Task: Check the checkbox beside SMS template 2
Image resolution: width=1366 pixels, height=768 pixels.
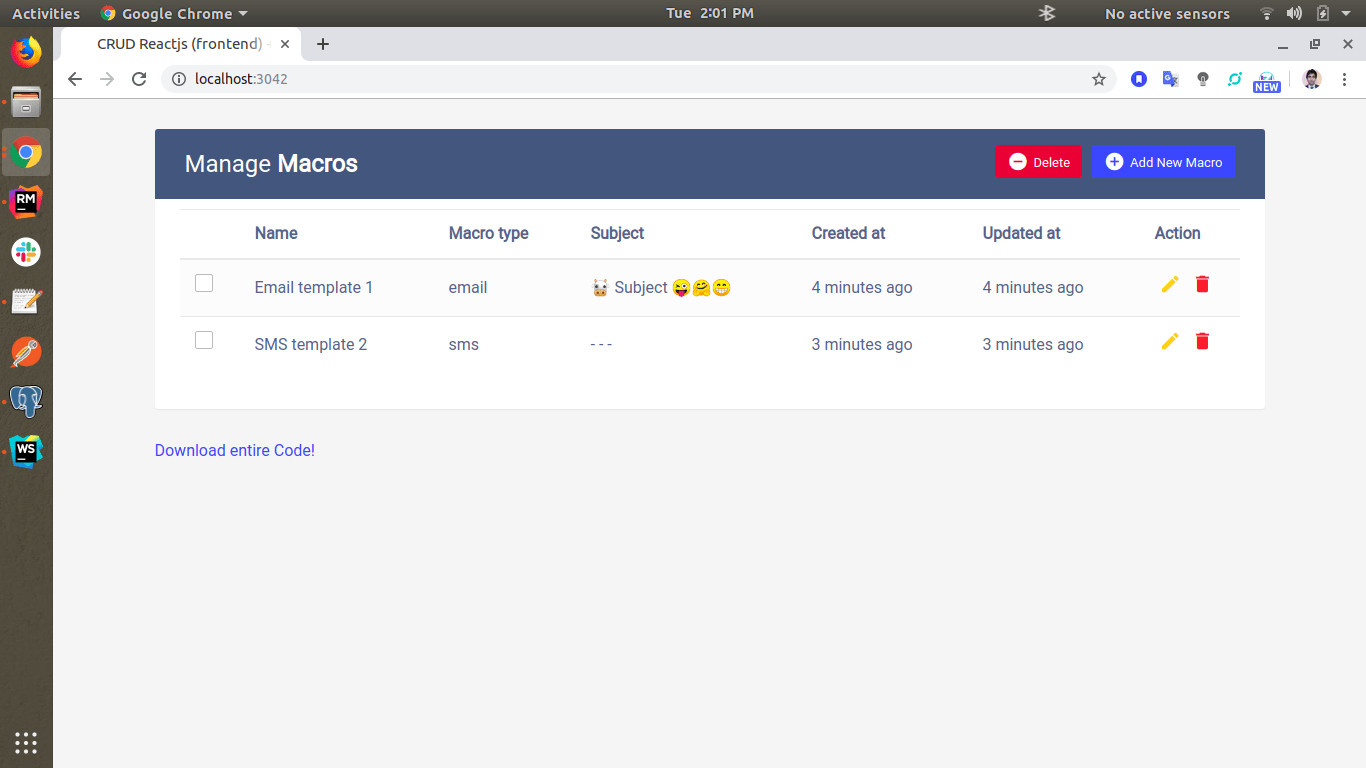Action: 203,339
